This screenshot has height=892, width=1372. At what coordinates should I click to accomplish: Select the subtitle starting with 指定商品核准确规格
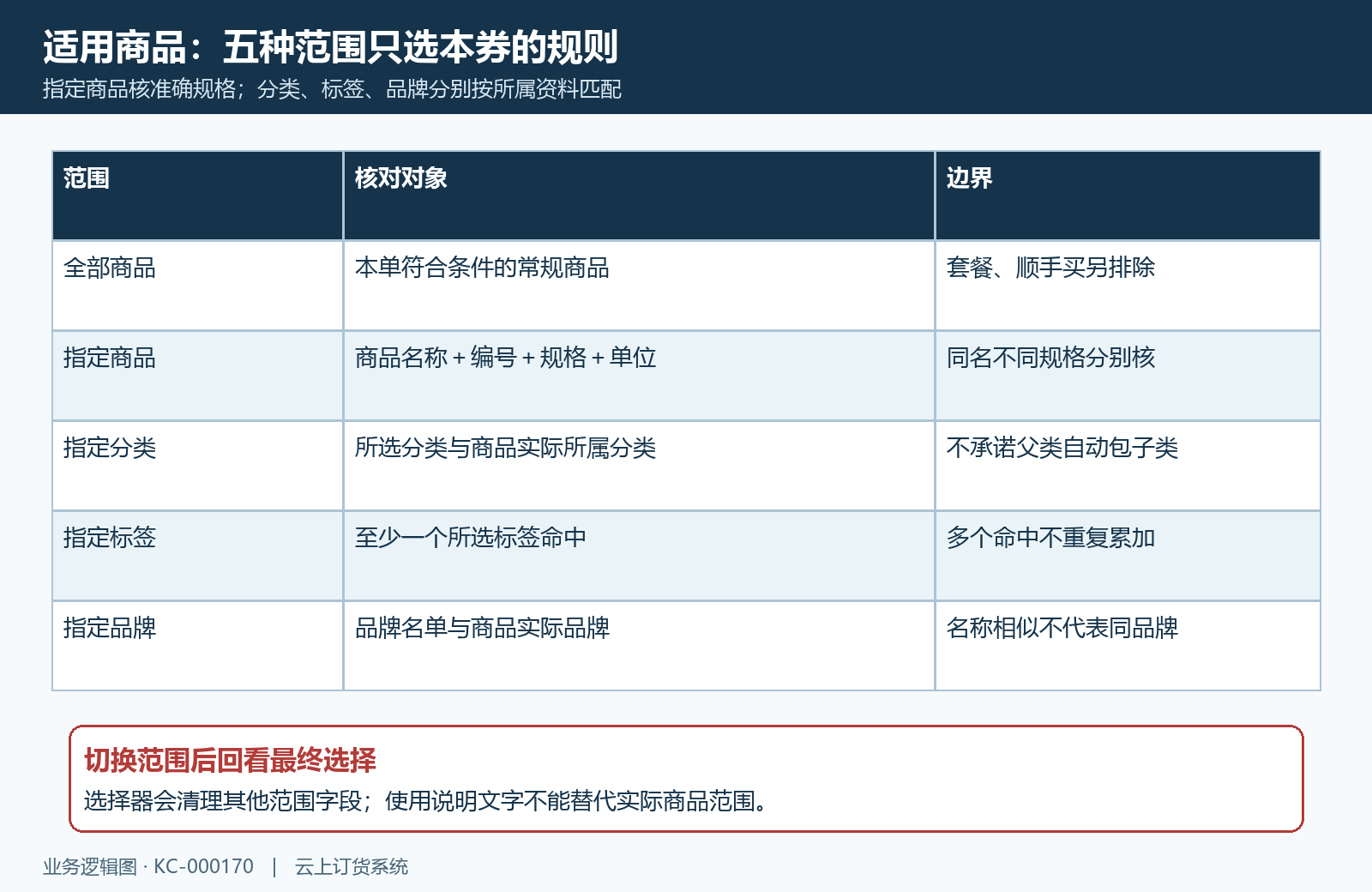(332, 89)
